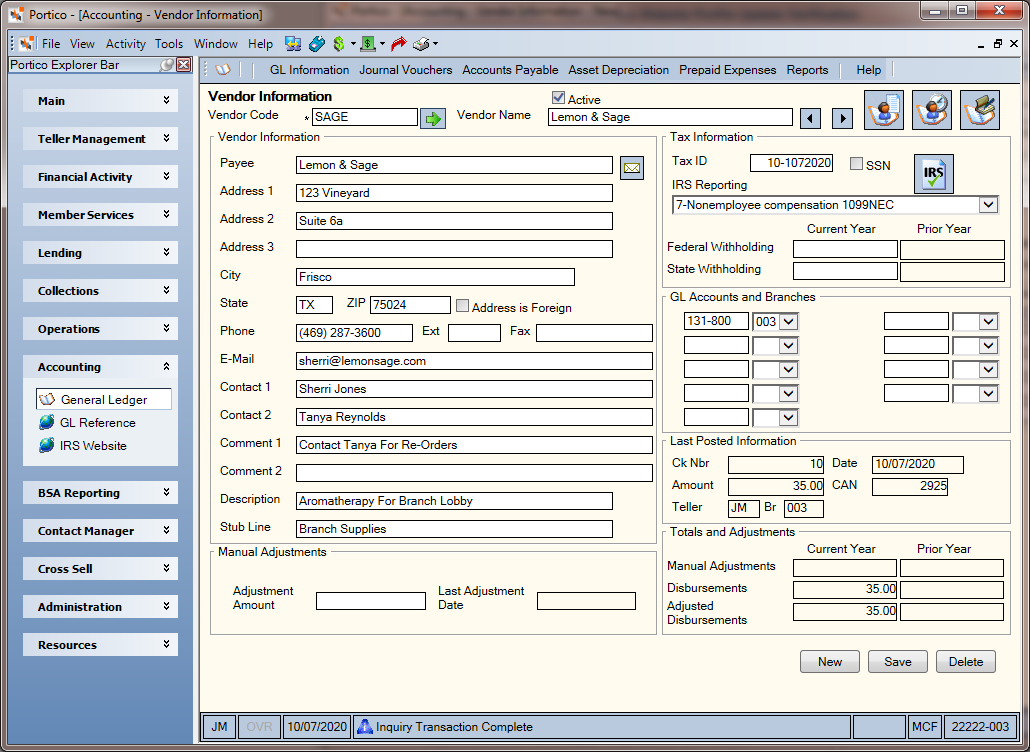Click the green dollar sign toolbar icon
Image resolution: width=1030 pixels, height=752 pixels.
tap(339, 44)
